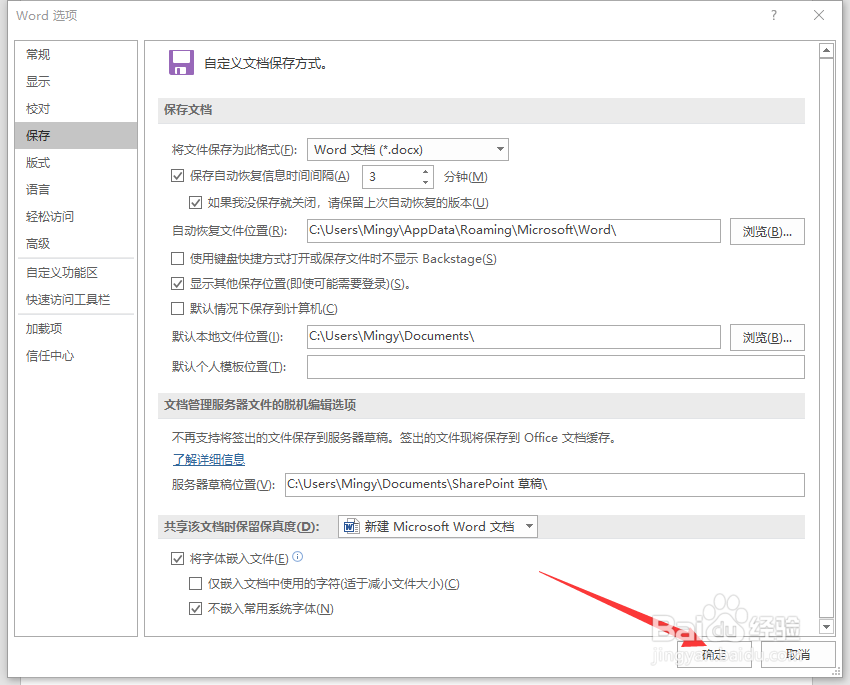850x685 pixels.
Task: Select 版式 category
Action: [76, 163]
